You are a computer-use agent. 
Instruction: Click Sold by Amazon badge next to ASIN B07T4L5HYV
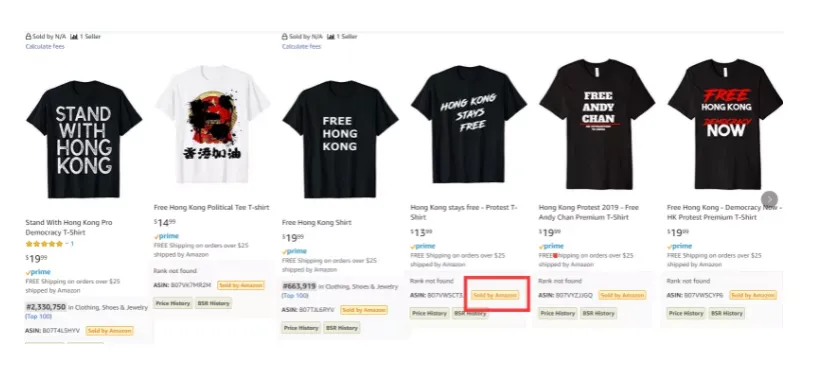[x=110, y=331]
